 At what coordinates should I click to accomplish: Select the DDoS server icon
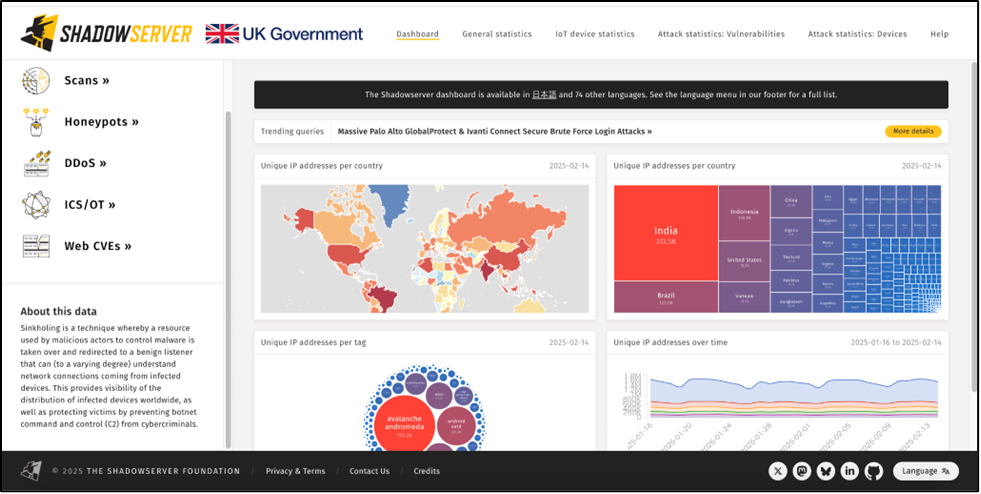[37, 163]
